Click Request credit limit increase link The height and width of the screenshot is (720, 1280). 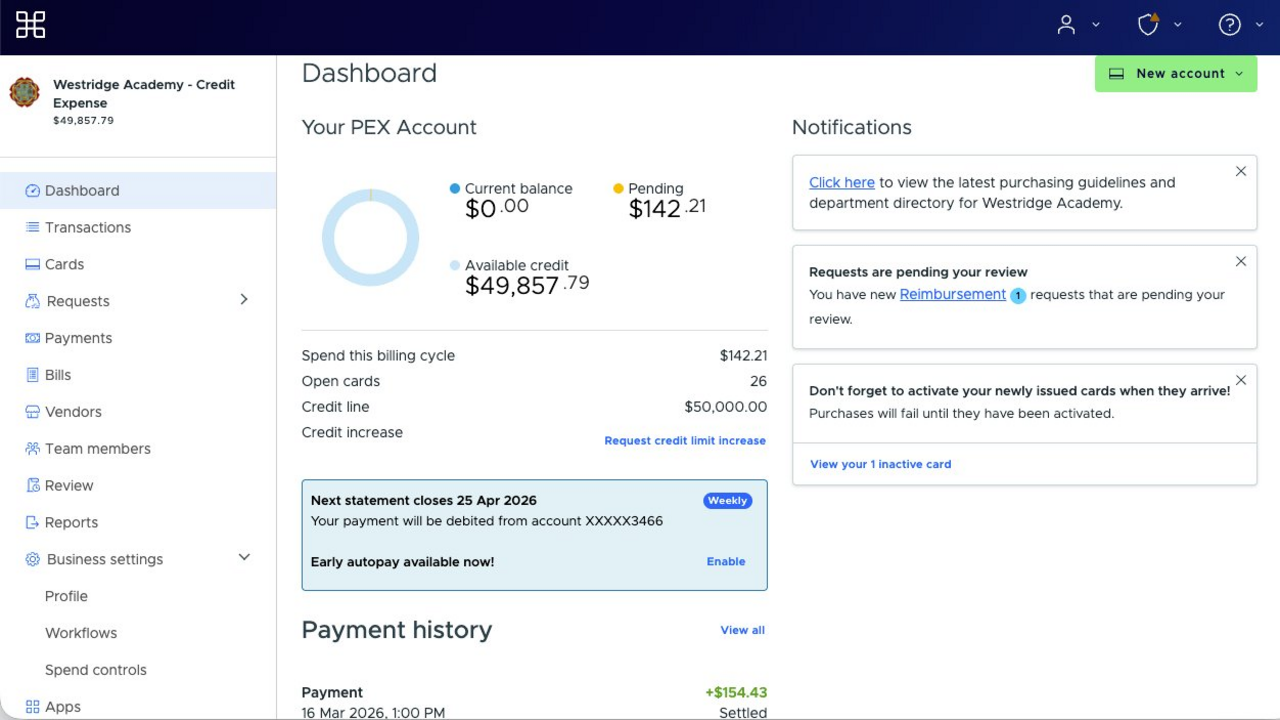tap(685, 441)
